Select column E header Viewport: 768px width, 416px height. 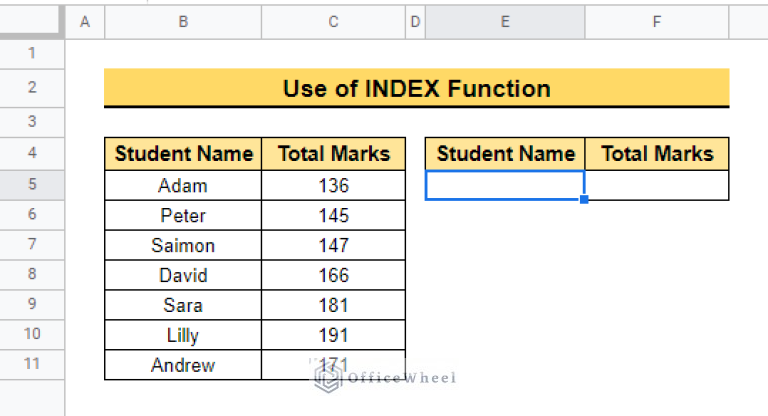coord(505,22)
